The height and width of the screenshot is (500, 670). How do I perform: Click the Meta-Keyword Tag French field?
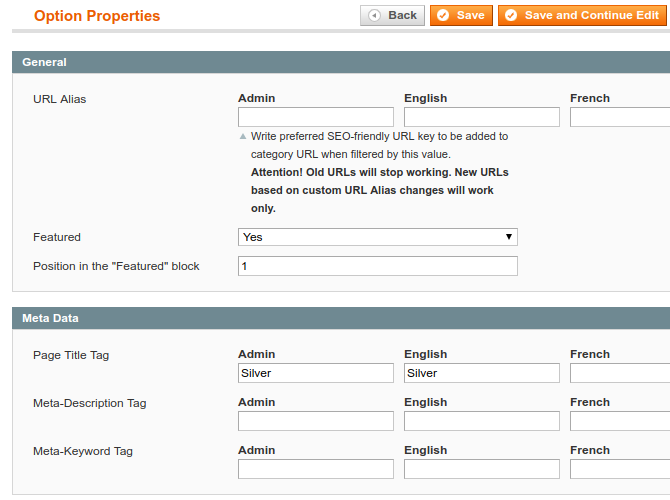tap(620, 469)
